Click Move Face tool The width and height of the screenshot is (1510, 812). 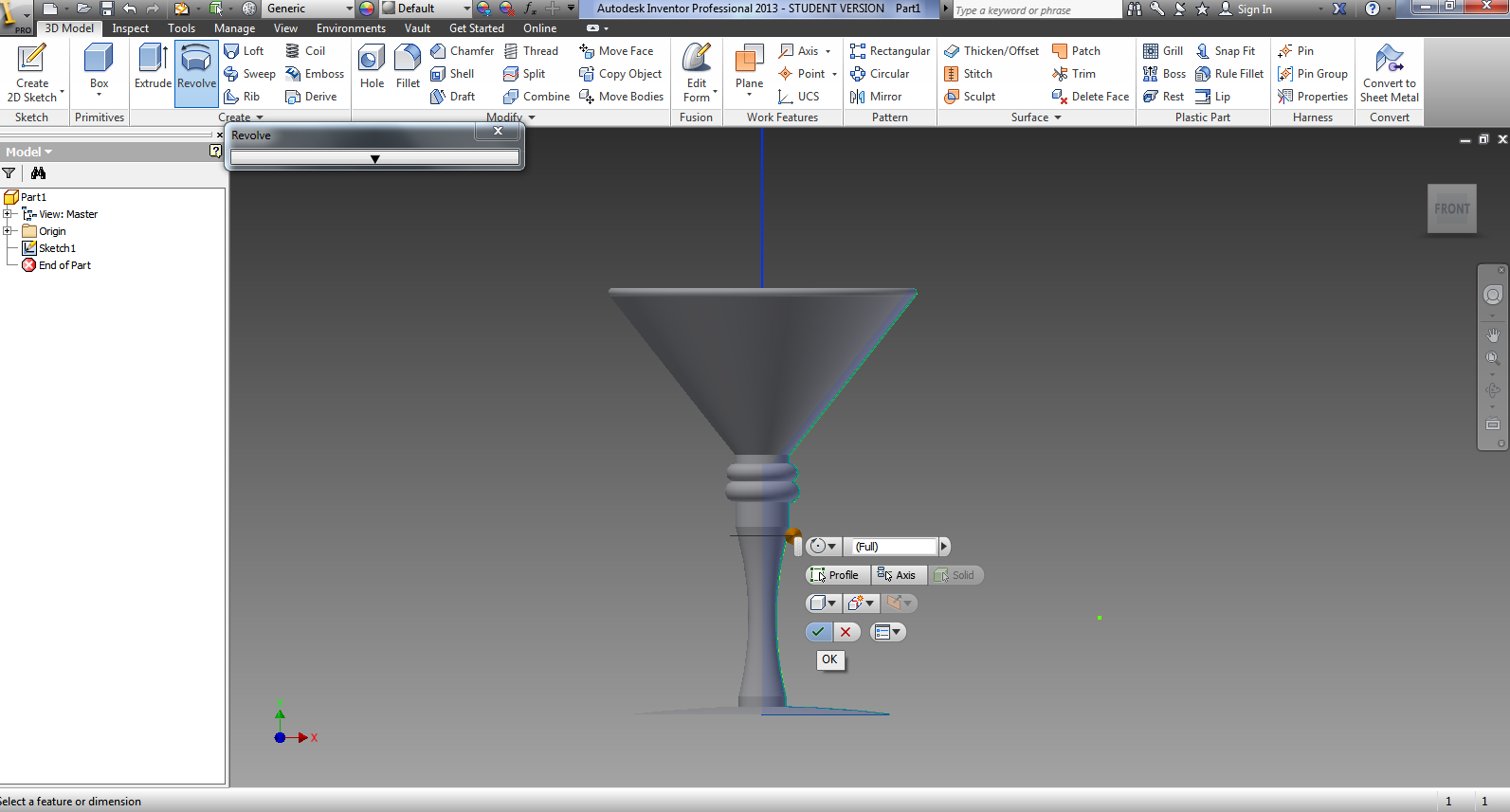(x=616, y=51)
